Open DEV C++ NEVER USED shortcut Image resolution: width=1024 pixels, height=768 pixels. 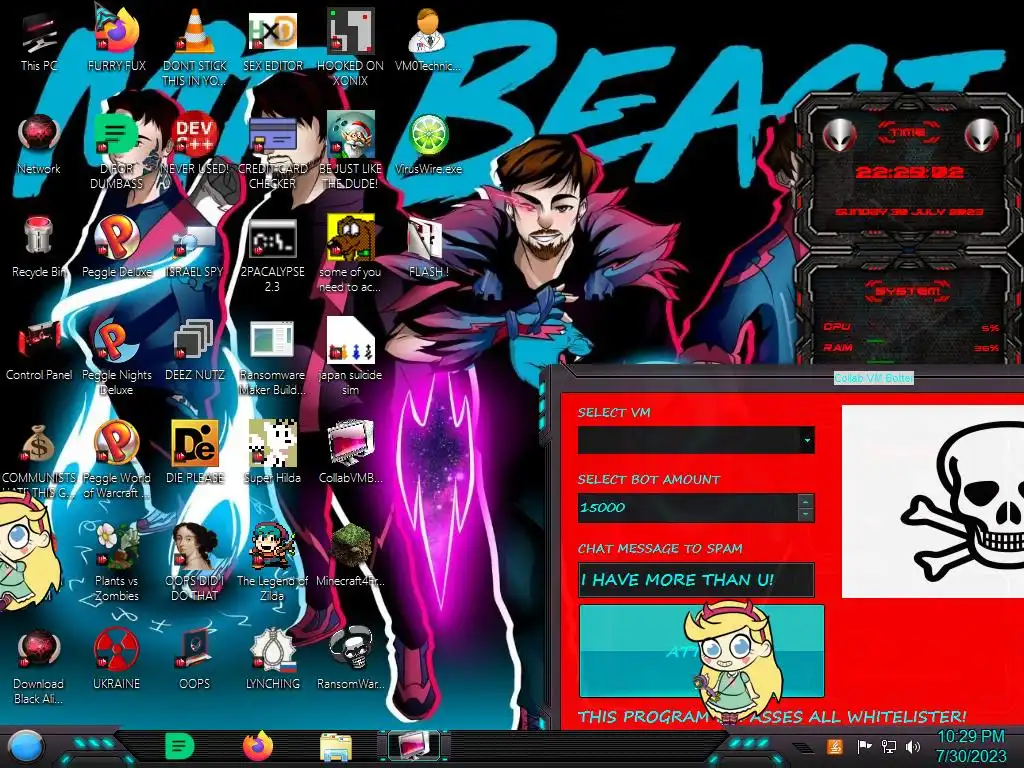pyautogui.click(x=195, y=144)
